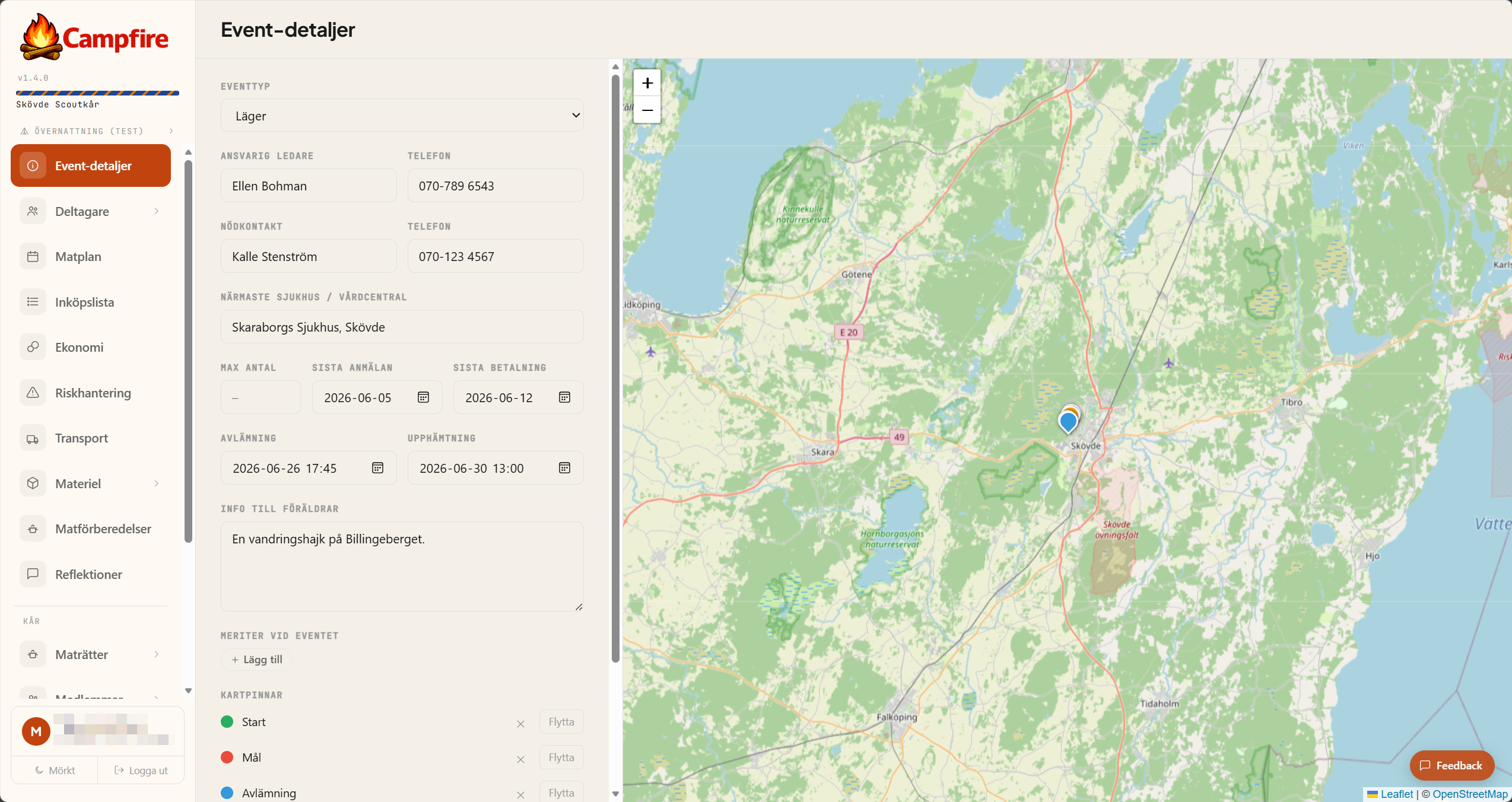Click the blue Avlämning pin color dot

coord(227,793)
